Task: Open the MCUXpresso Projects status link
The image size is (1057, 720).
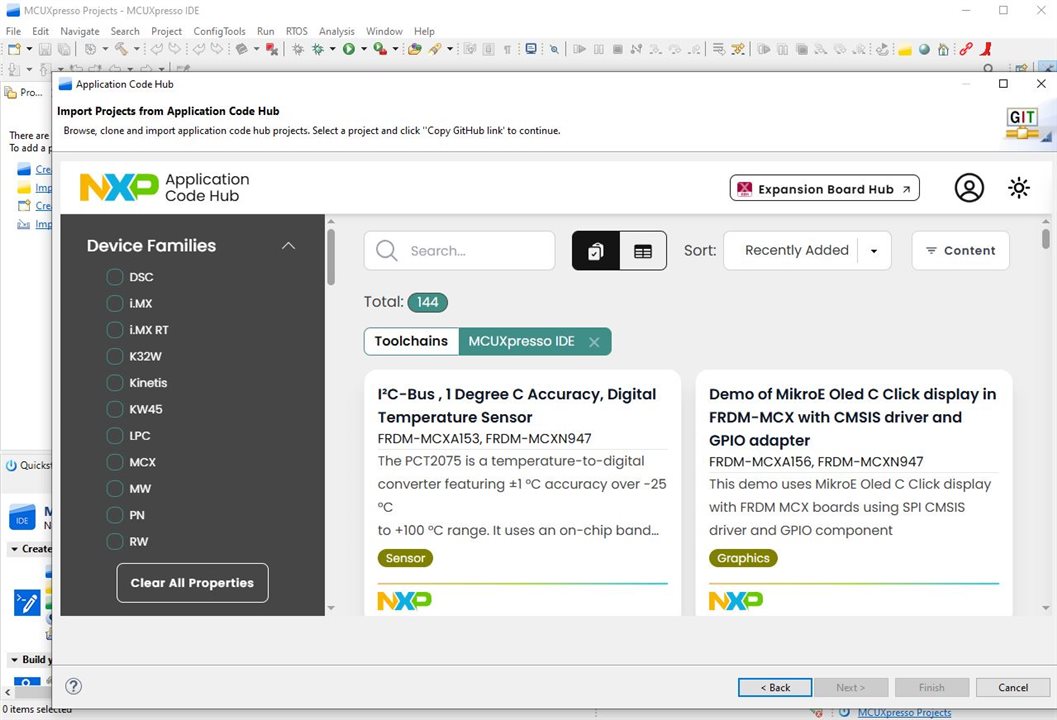Action: click(904, 713)
